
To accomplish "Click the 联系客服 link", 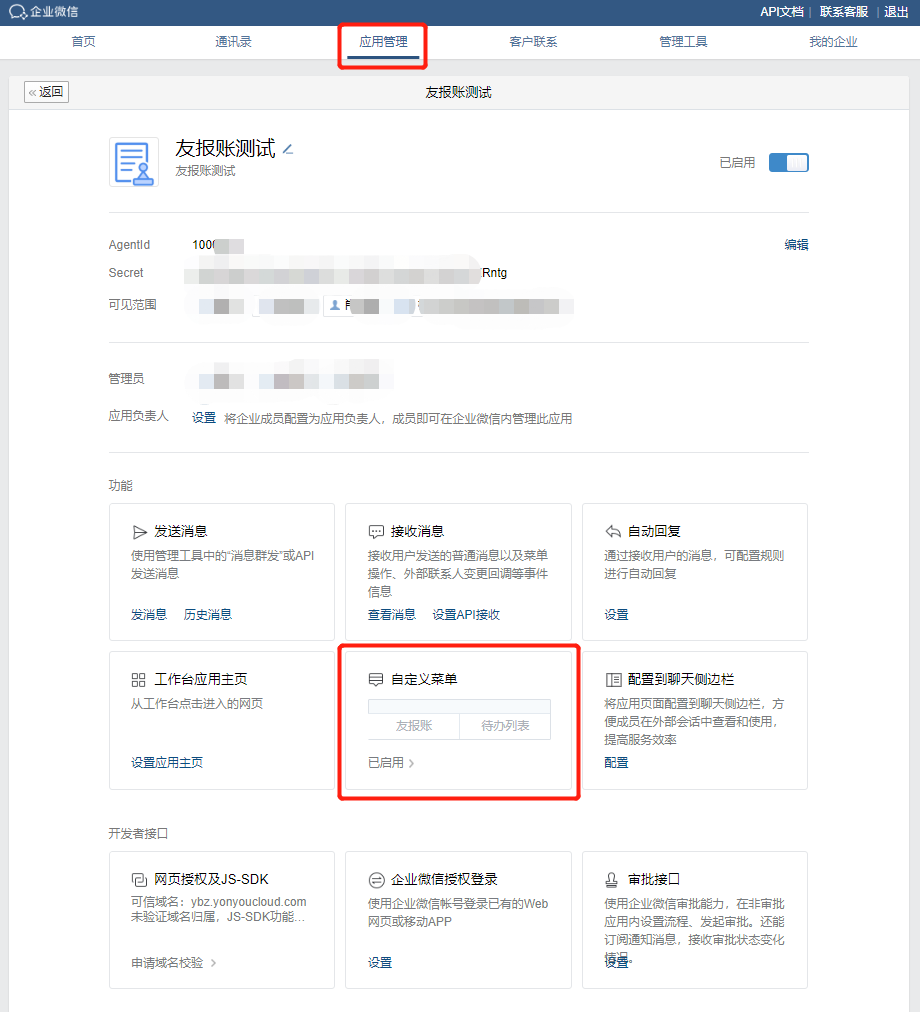I will (844, 12).
